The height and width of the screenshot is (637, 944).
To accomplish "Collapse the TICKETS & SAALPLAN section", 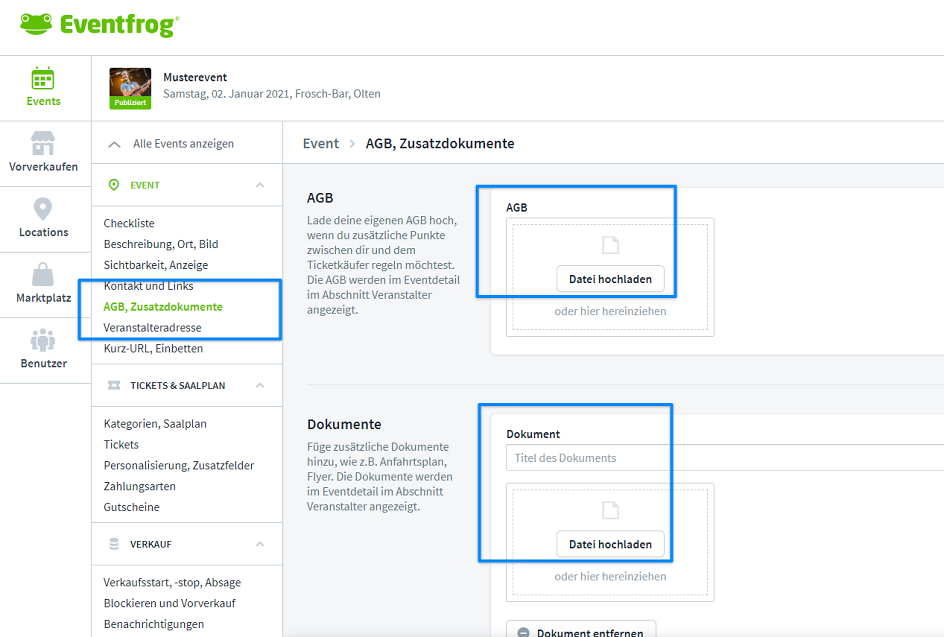I will [260, 385].
